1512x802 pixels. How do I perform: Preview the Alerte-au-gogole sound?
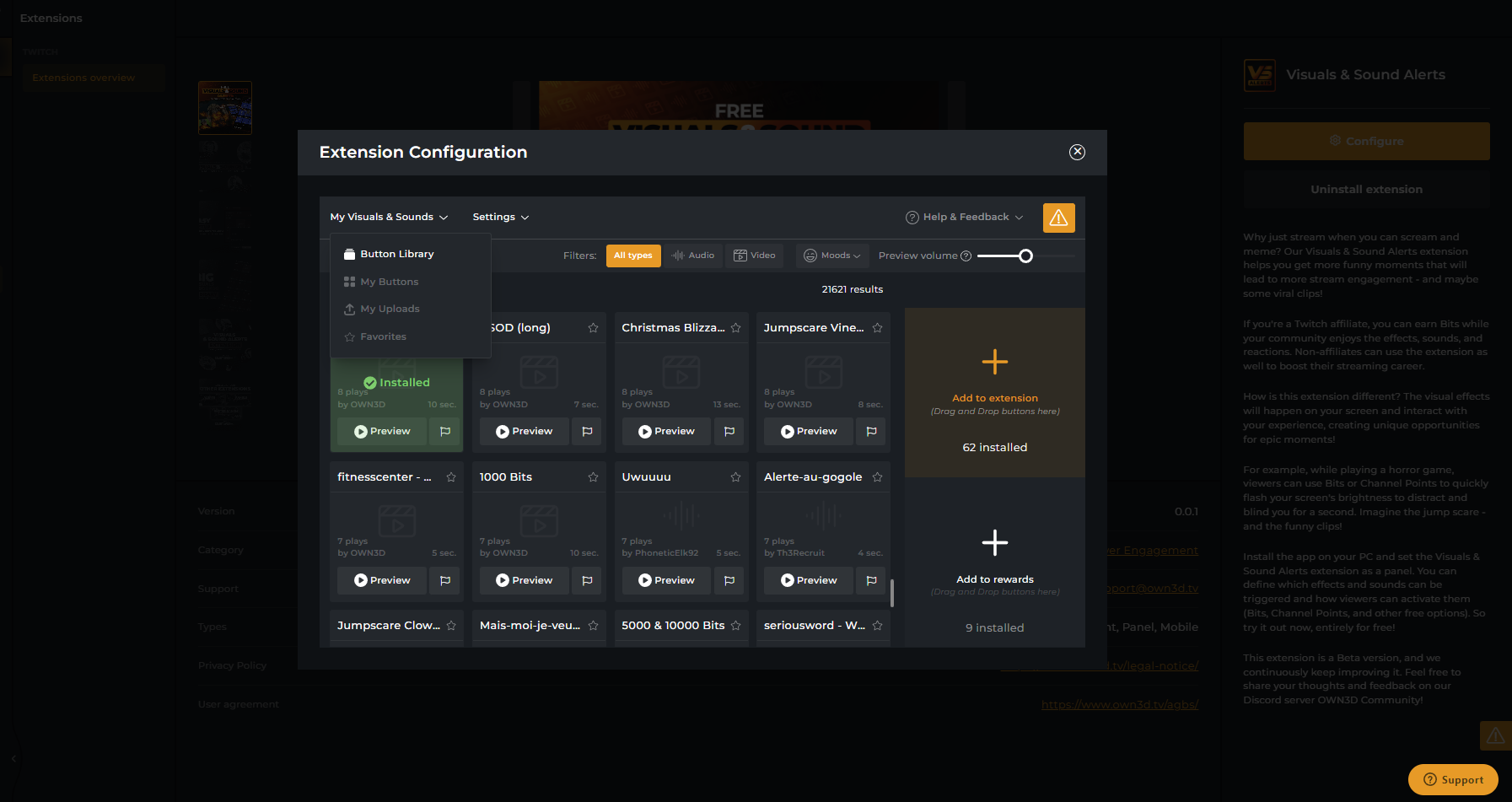[x=809, y=580]
